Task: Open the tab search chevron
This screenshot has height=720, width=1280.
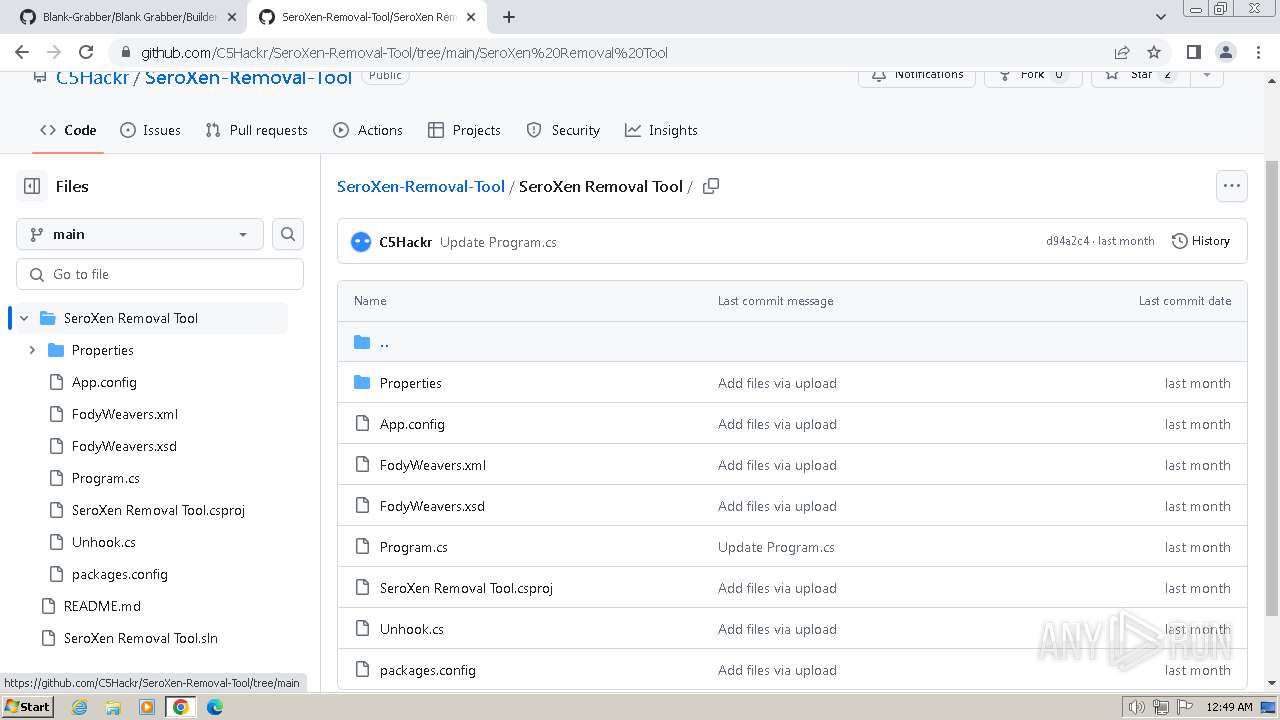Action: [x=1161, y=17]
